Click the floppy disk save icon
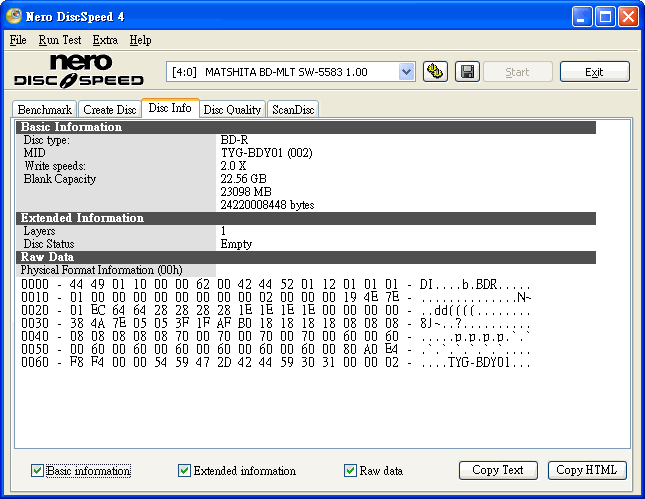 tap(467, 72)
